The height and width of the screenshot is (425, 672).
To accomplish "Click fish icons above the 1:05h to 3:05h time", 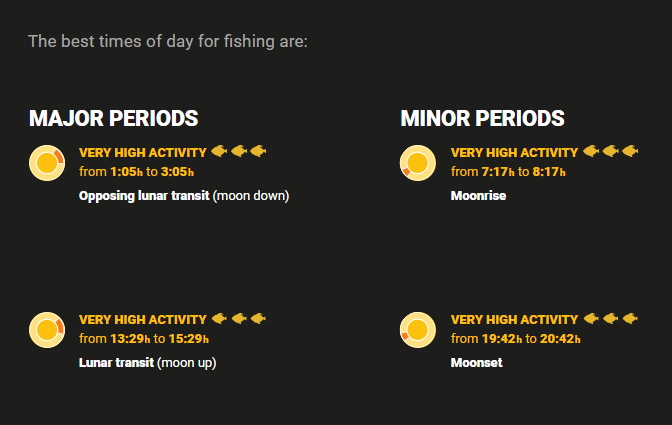I will click(x=238, y=152).
